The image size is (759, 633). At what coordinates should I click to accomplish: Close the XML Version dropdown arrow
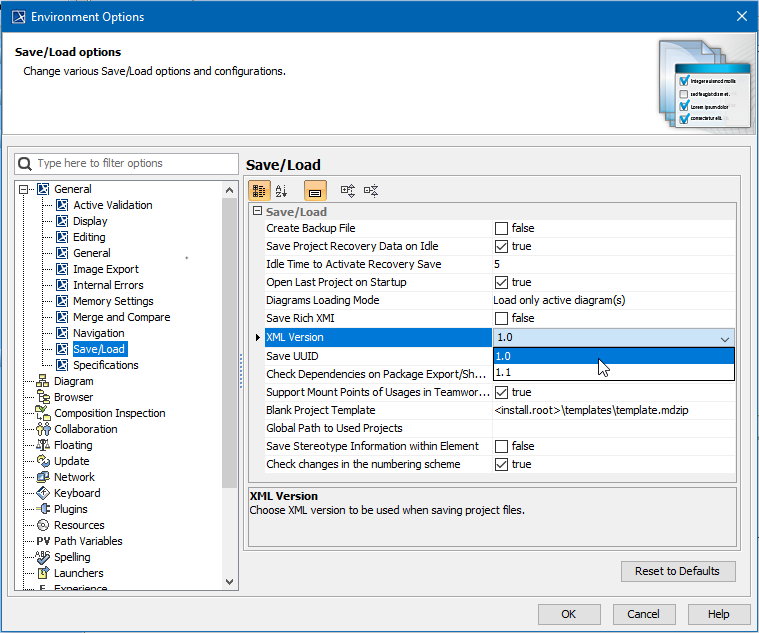724,339
